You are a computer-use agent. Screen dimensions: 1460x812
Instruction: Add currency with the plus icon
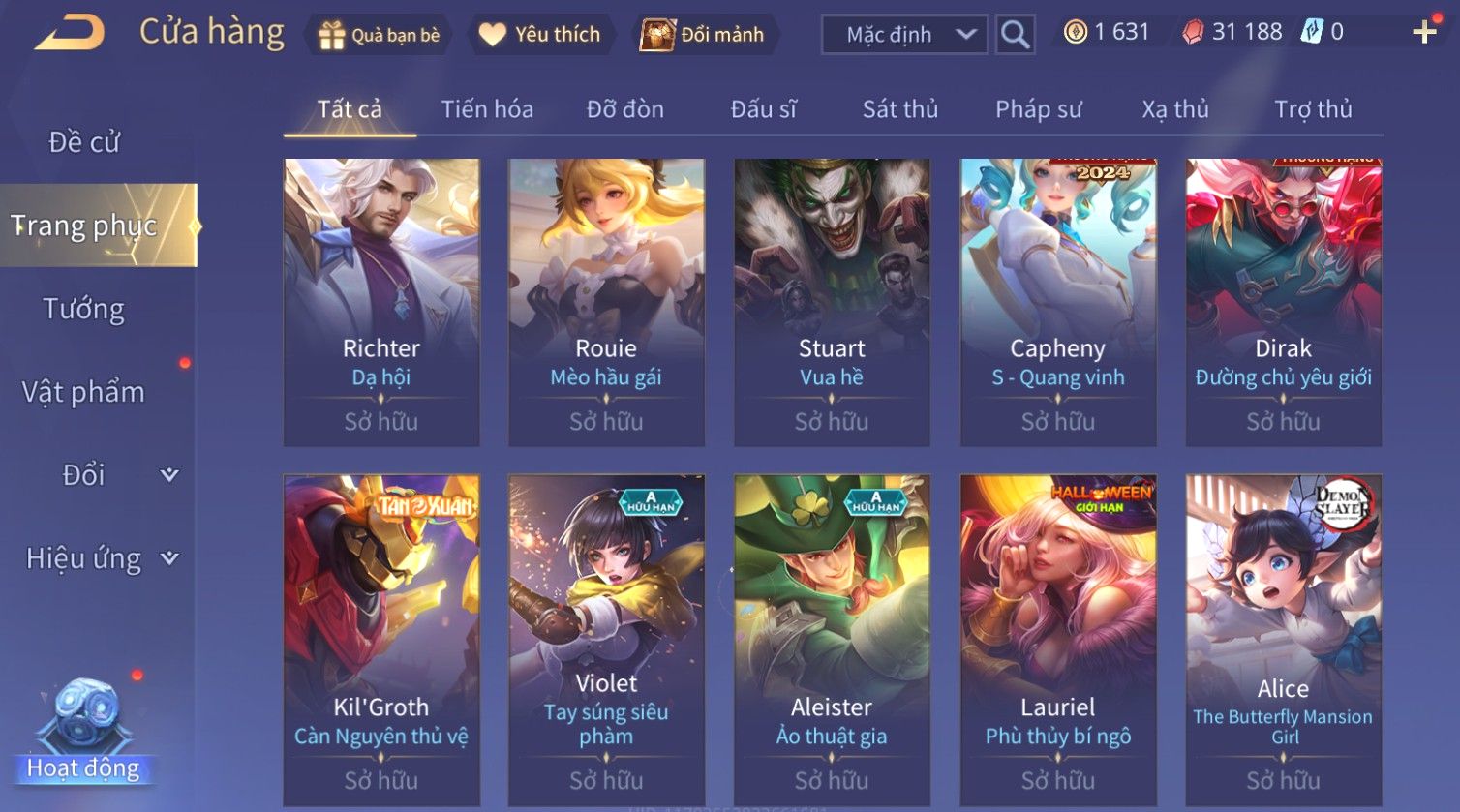(x=1424, y=33)
